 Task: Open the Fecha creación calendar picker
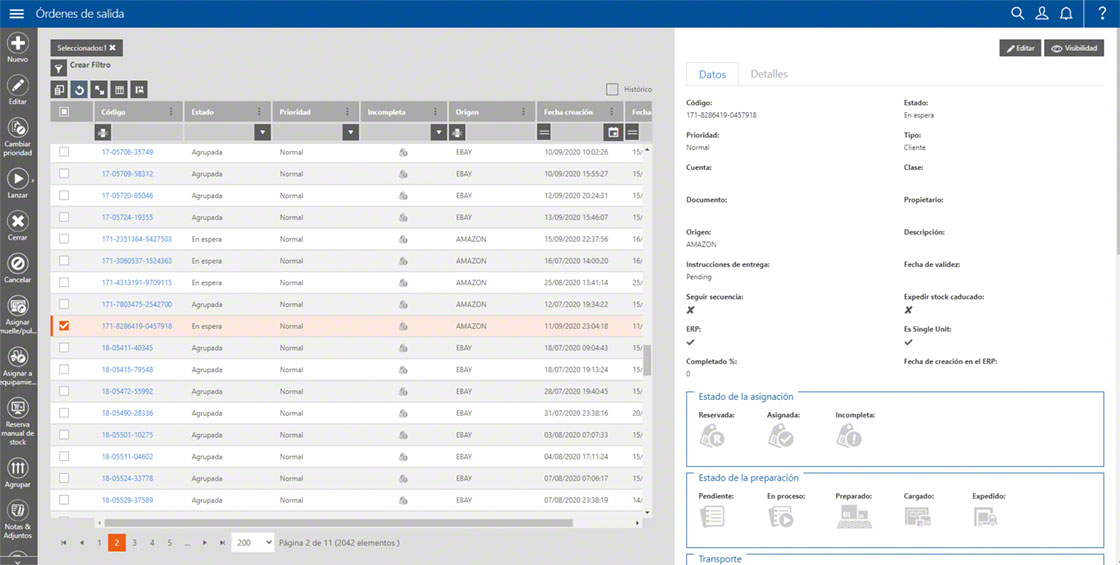point(613,132)
